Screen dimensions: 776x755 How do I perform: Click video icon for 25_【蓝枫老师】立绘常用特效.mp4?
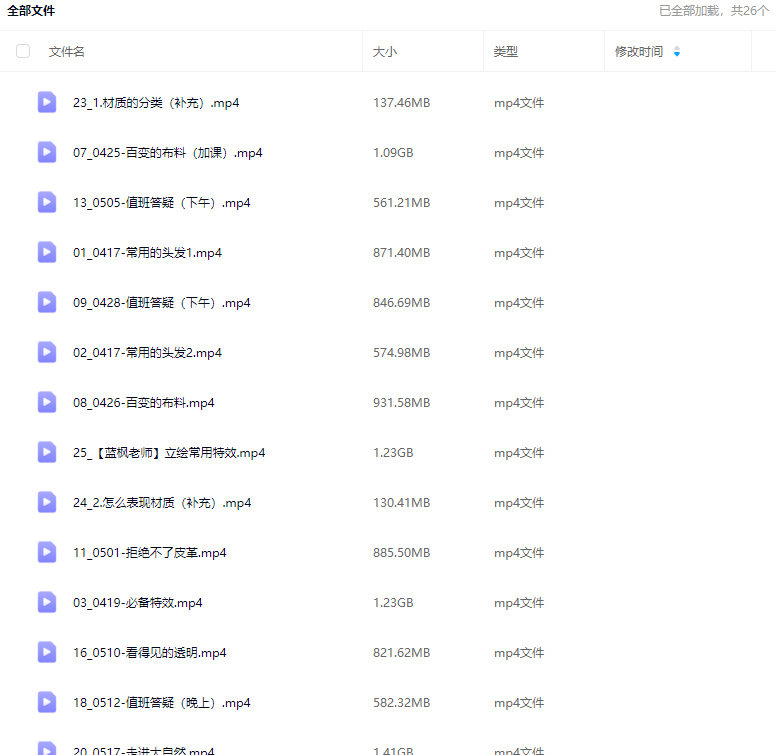(47, 452)
